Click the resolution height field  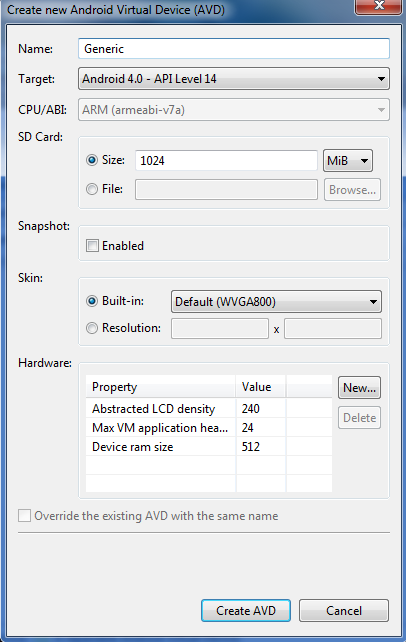coord(333,329)
